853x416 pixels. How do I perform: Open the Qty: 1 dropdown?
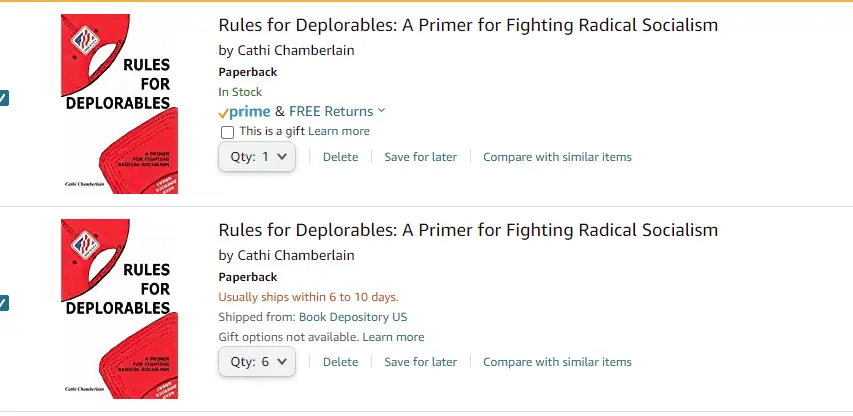pos(257,157)
